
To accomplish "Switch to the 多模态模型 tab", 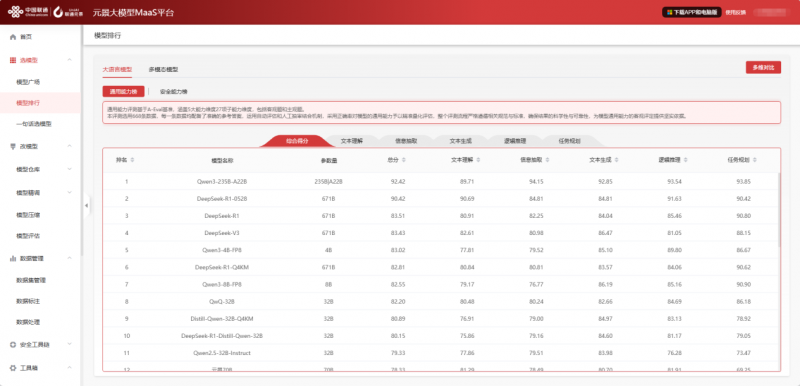I will pos(163,69).
